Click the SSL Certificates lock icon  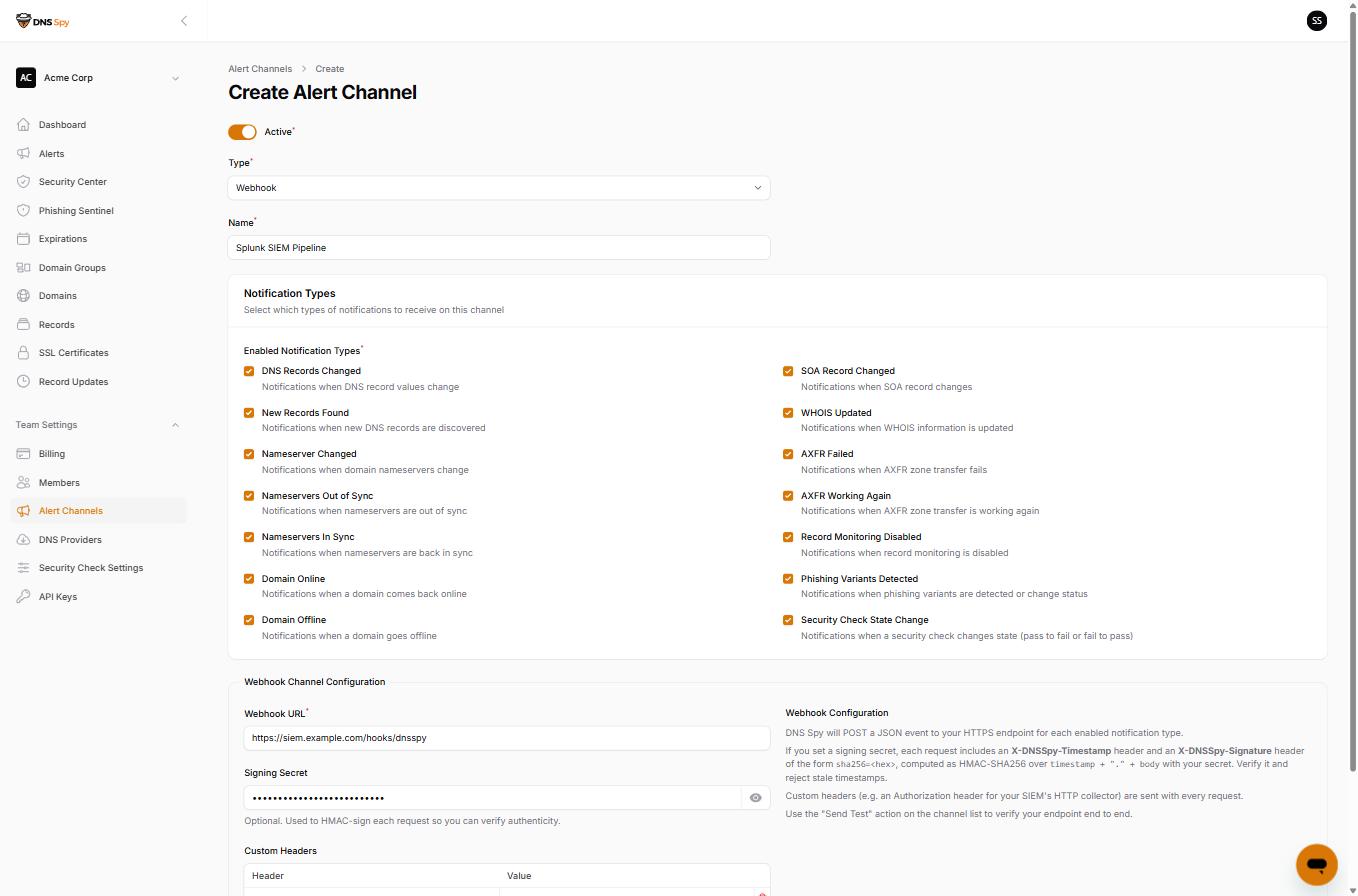(24, 353)
